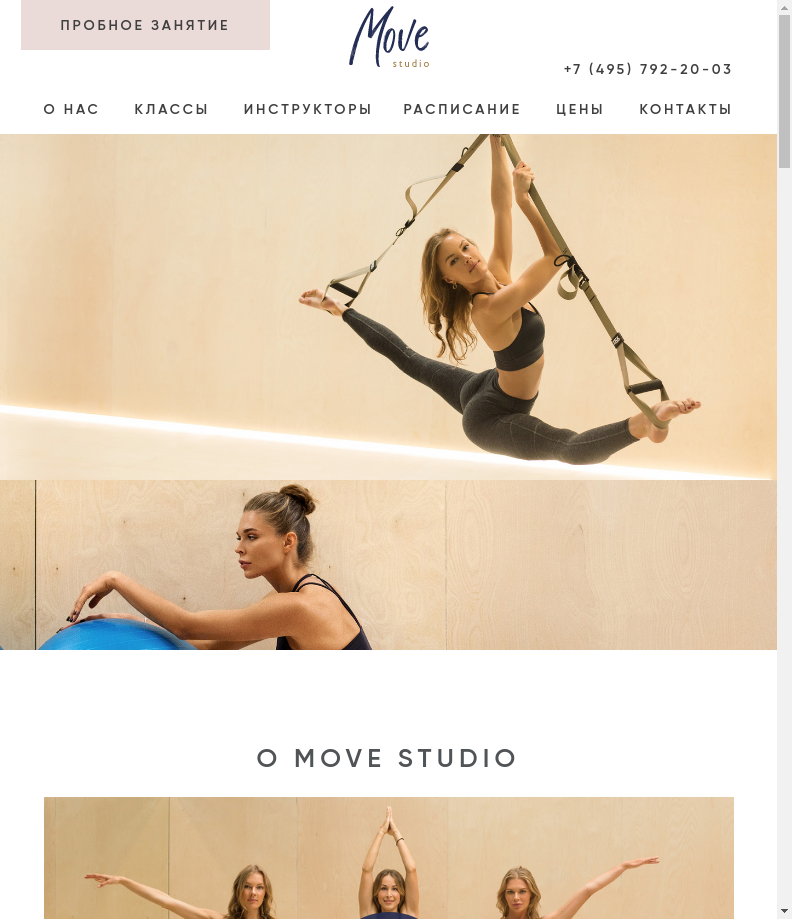
Task: Click the vertical scrollbar thumb
Action: tap(784, 92)
